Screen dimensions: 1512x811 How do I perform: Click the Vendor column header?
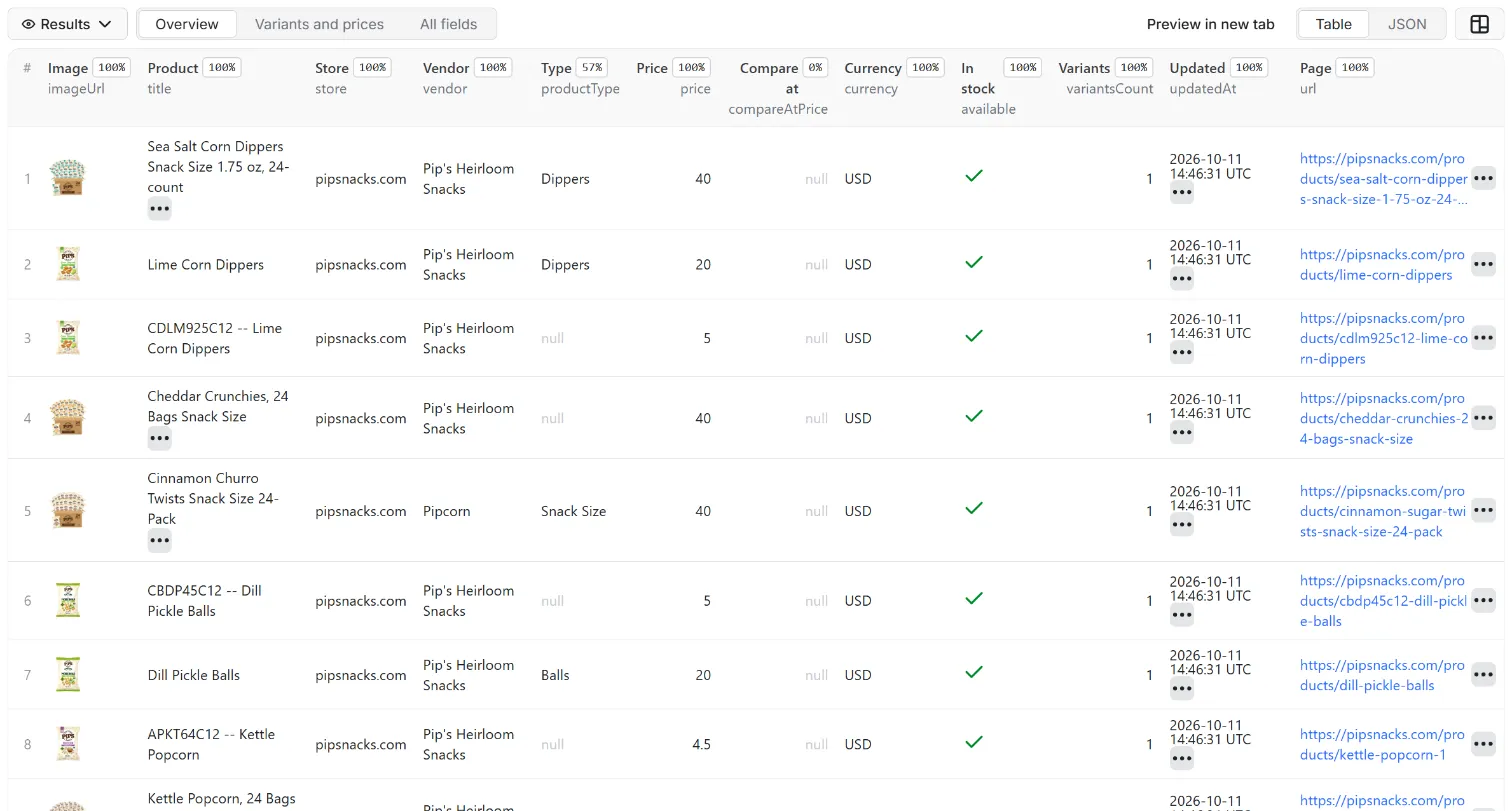click(446, 68)
